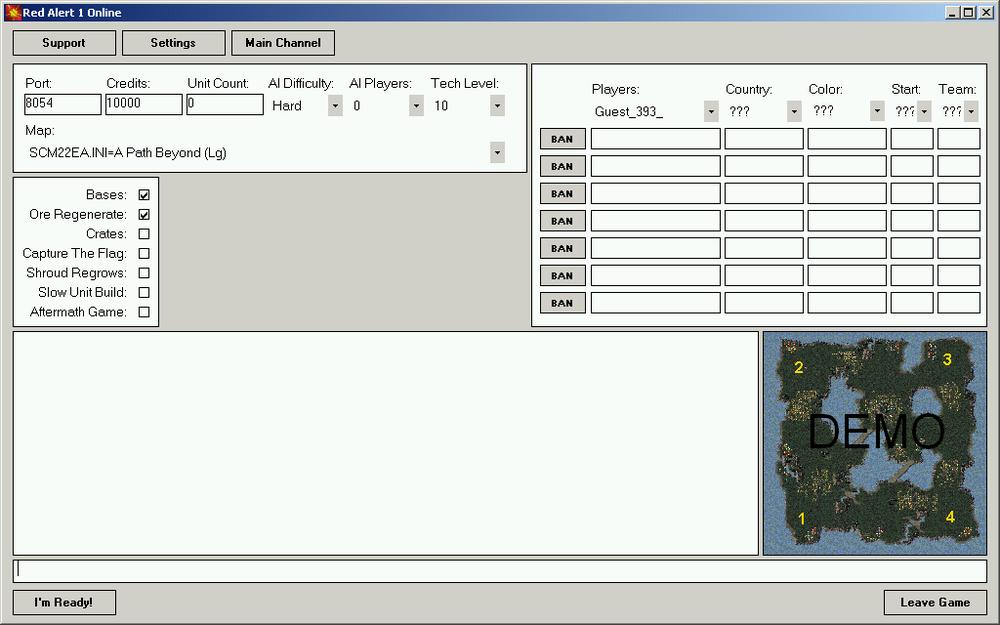Return to the Main Channel
This screenshot has height=625, width=1000.
[283, 43]
